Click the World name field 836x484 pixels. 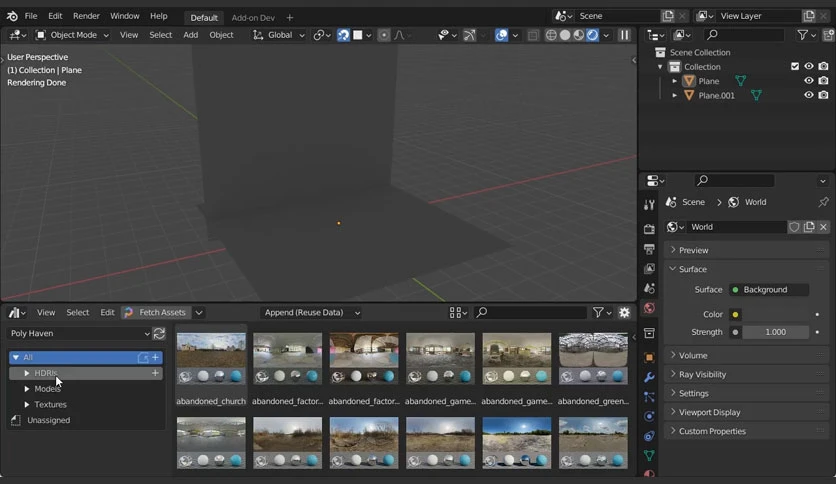(737, 227)
